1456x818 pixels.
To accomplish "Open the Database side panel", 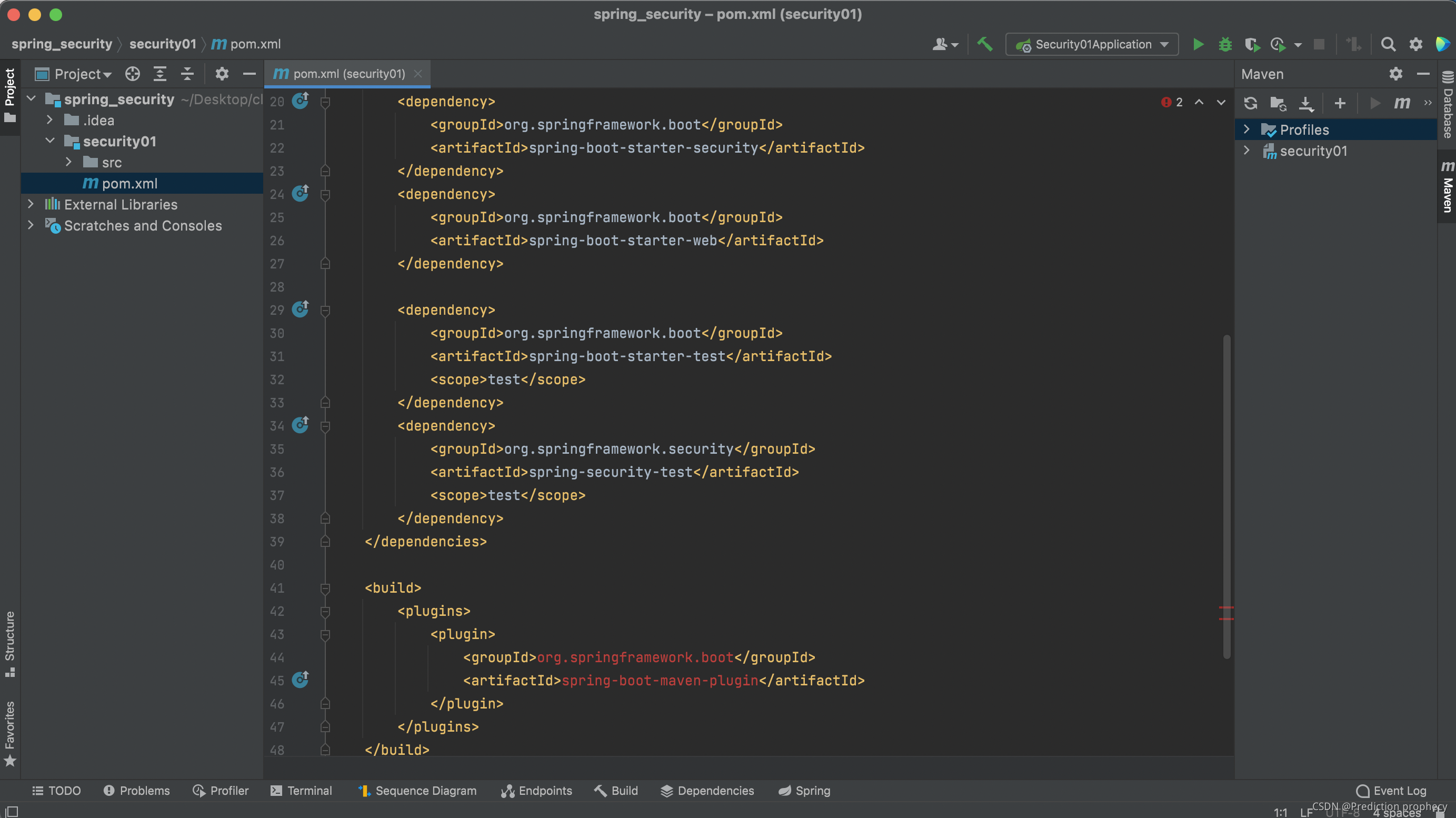I will (x=1448, y=105).
